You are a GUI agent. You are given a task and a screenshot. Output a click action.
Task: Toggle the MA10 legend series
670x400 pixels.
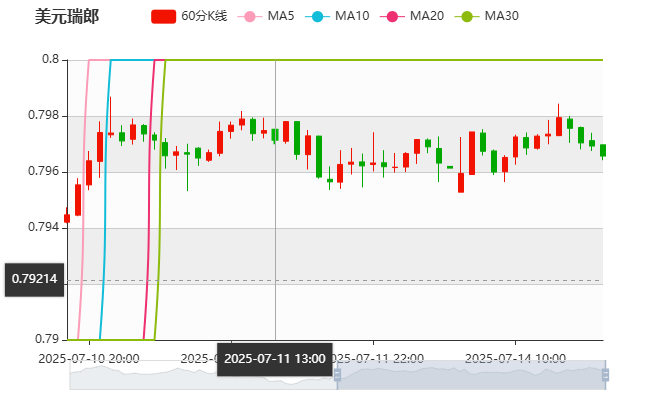(x=337, y=16)
